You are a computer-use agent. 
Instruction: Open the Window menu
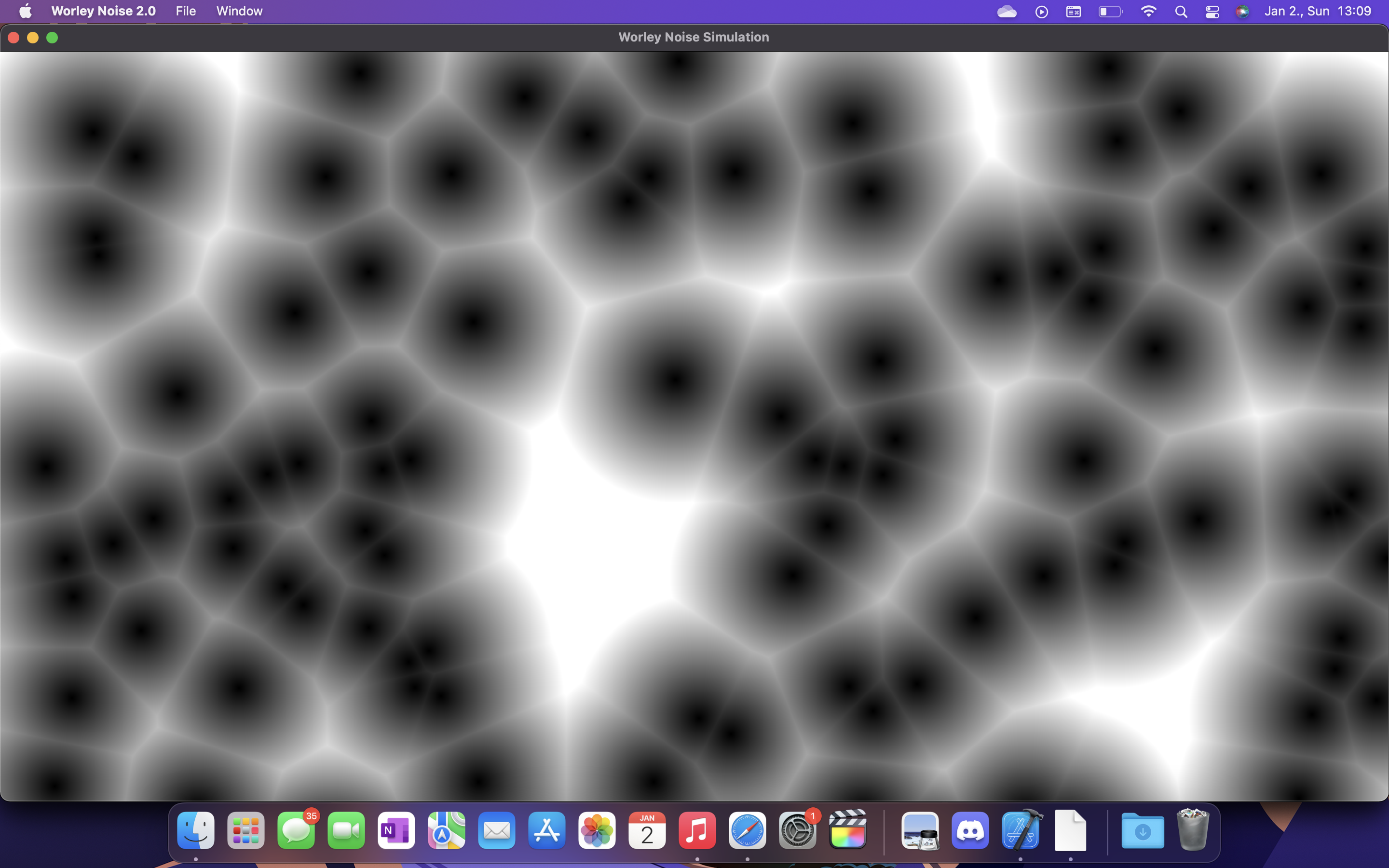tap(239, 11)
